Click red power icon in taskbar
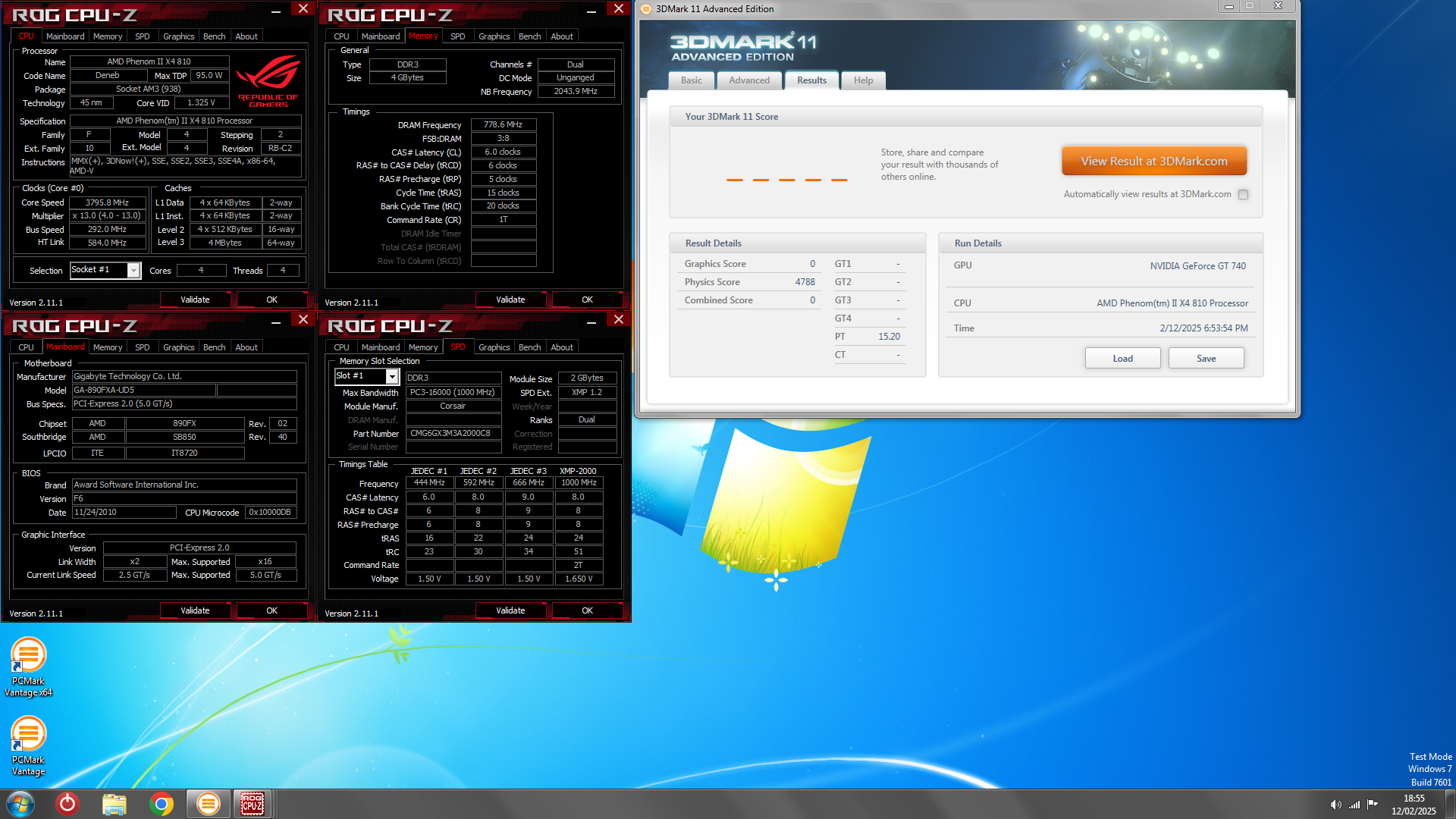The width and height of the screenshot is (1456, 819). point(67,804)
